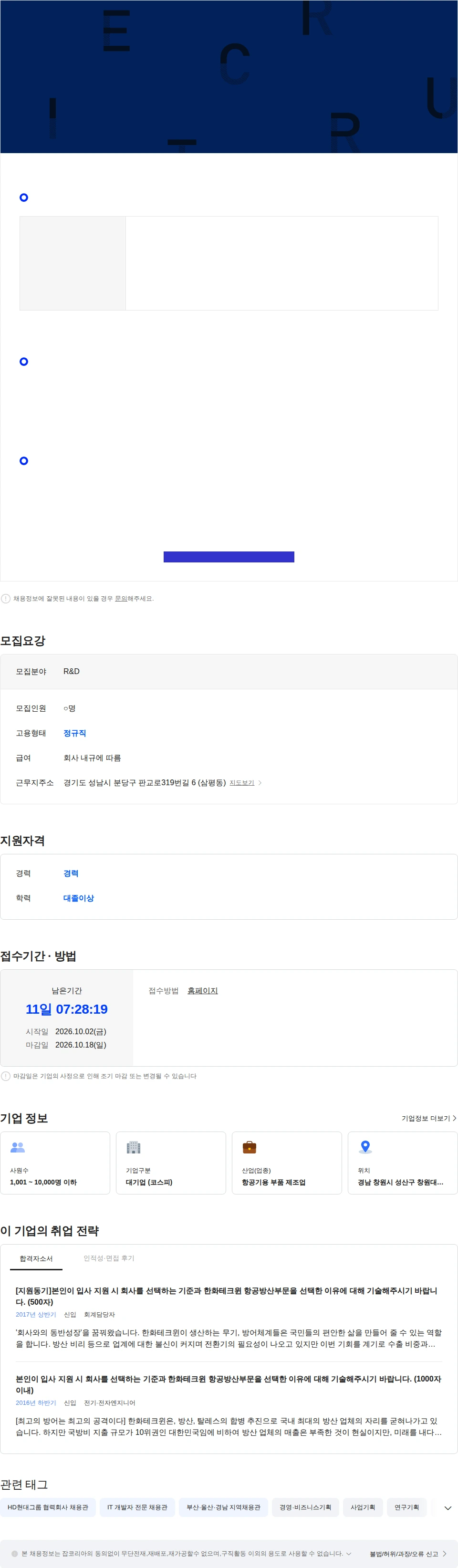This screenshot has width=458, height=1568.
Task: Expand the copyright notice dropdown arrow
Action: [x=348, y=1553]
